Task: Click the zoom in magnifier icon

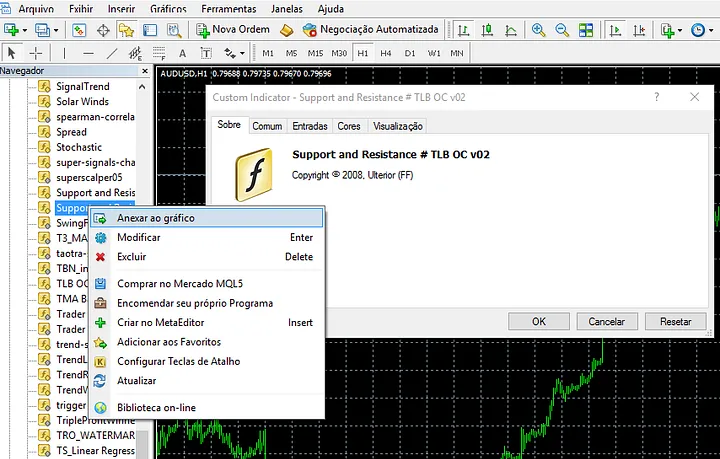Action: 540,30
